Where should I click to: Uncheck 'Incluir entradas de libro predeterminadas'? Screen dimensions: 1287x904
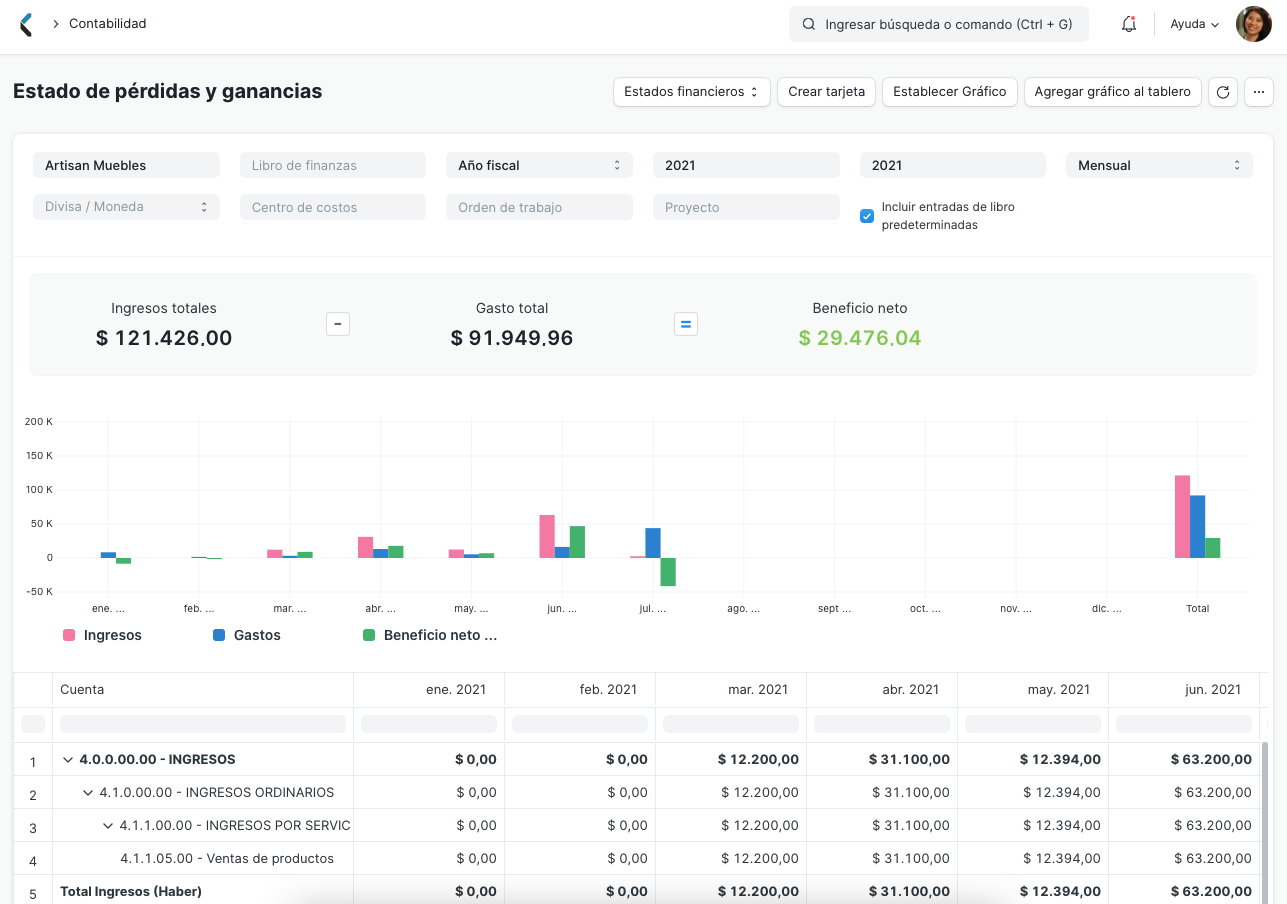click(x=866, y=215)
